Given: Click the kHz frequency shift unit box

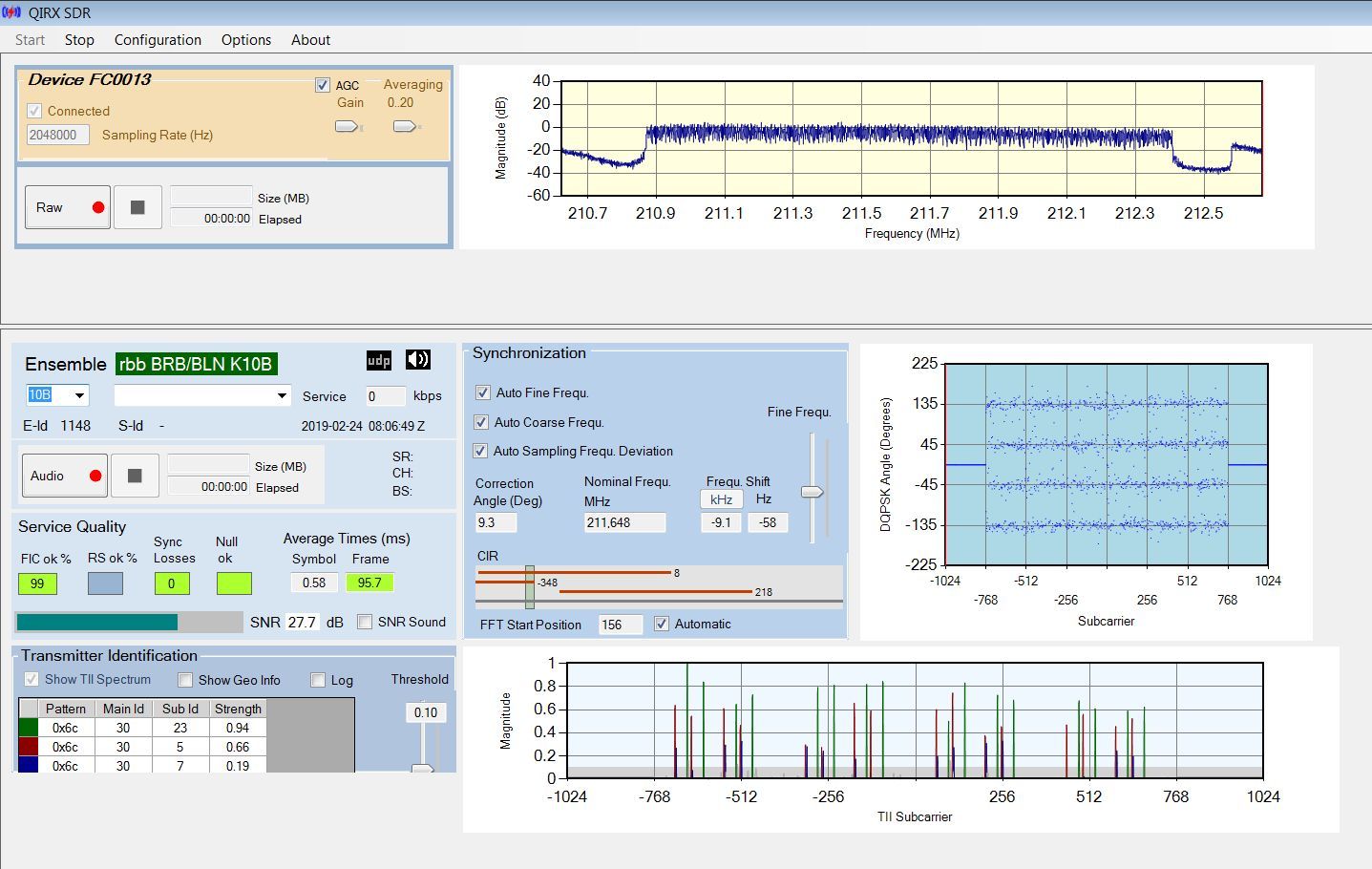Looking at the screenshot, I should (721, 499).
